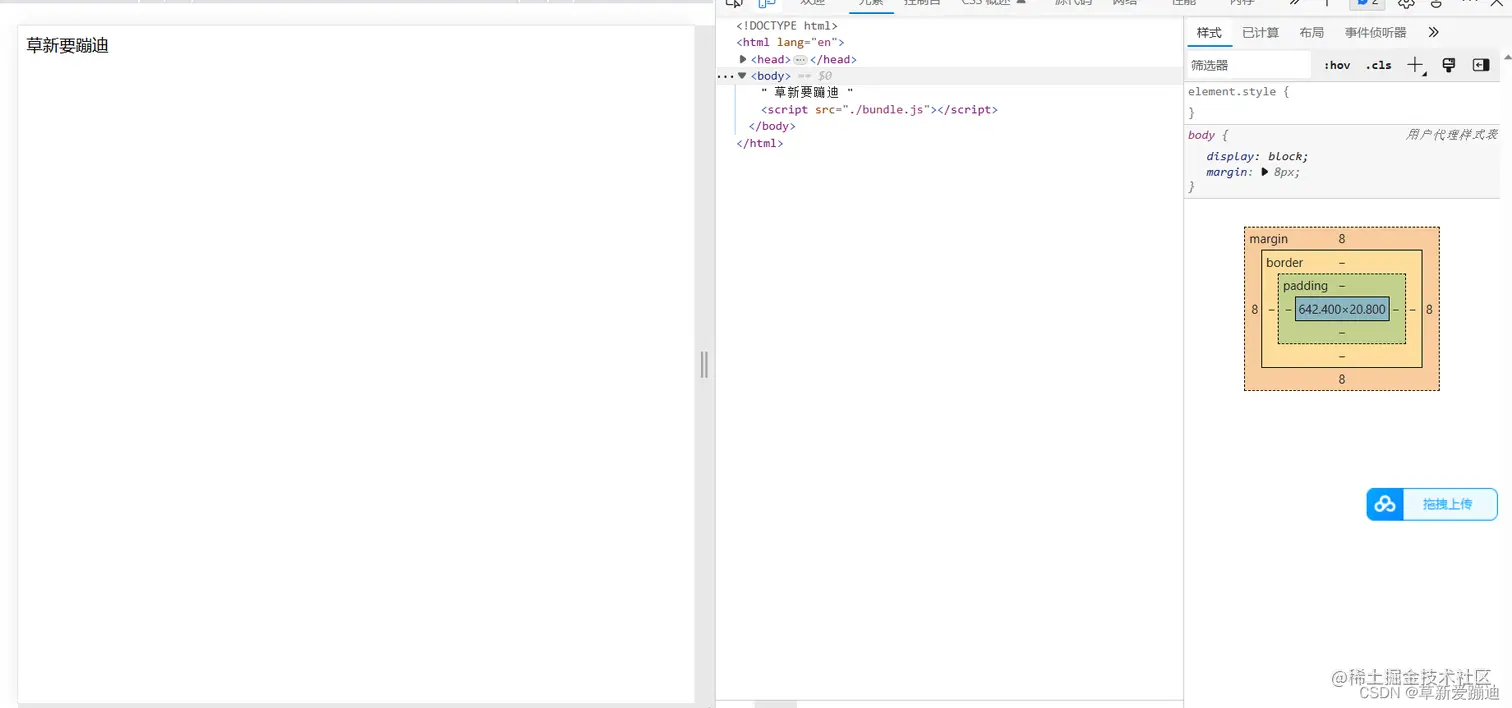Click the 642.400×20.800 content box
The image size is (1512, 708).
(1342, 309)
